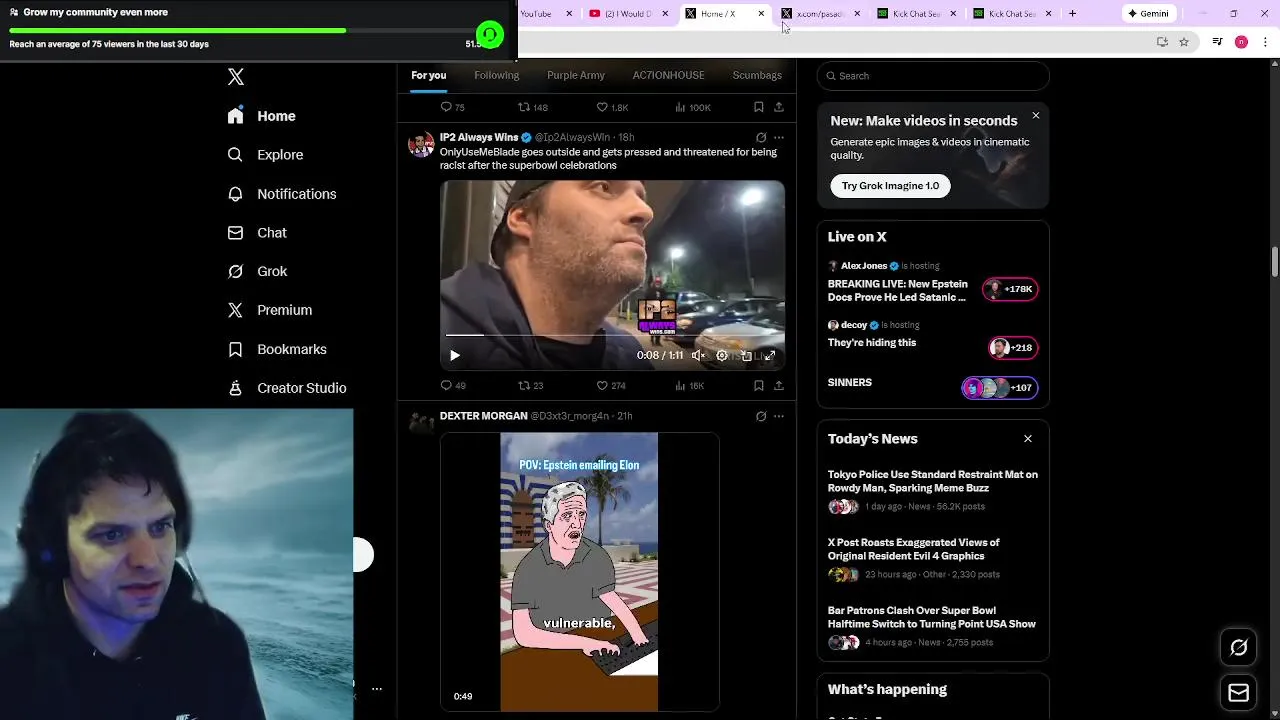Image resolution: width=1280 pixels, height=720 pixels.
Task: Like the top post with 1.8K likes
Action: tap(612, 107)
